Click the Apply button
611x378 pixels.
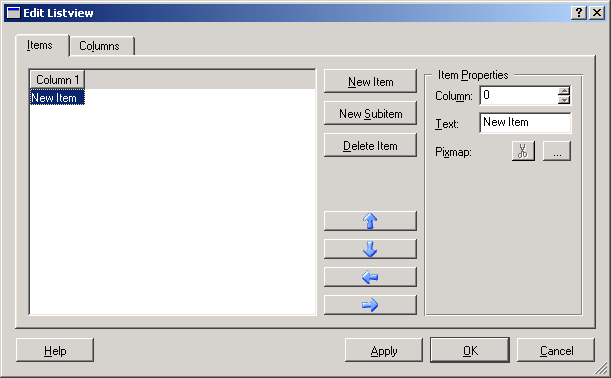(x=384, y=350)
